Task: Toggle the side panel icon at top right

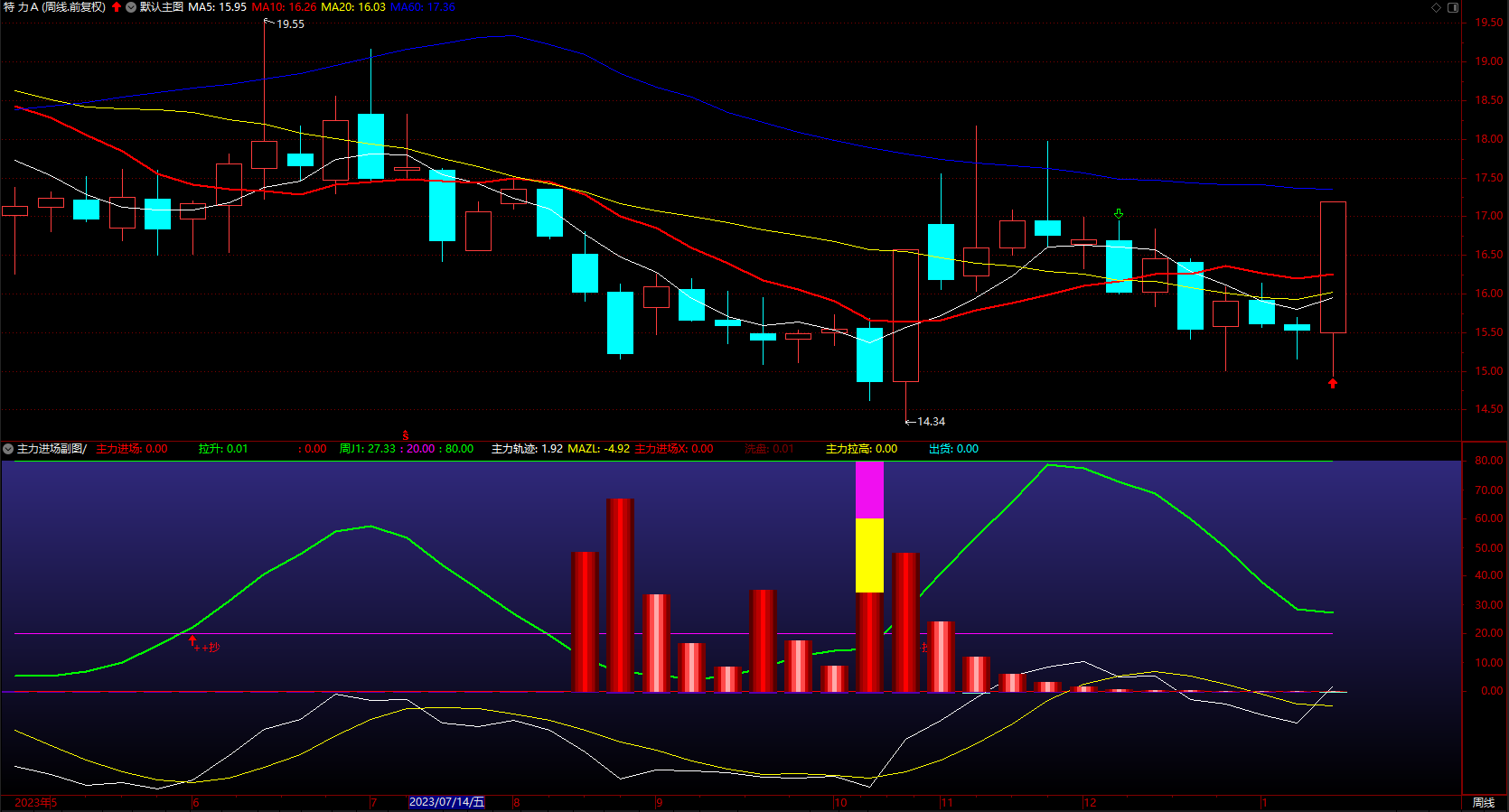Action: [x=1453, y=7]
